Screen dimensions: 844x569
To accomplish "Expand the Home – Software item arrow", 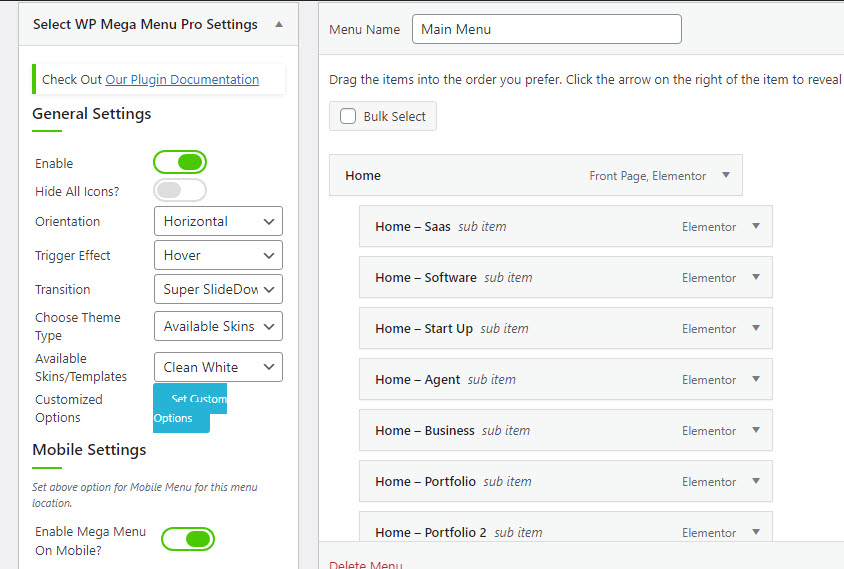I will click(x=756, y=277).
